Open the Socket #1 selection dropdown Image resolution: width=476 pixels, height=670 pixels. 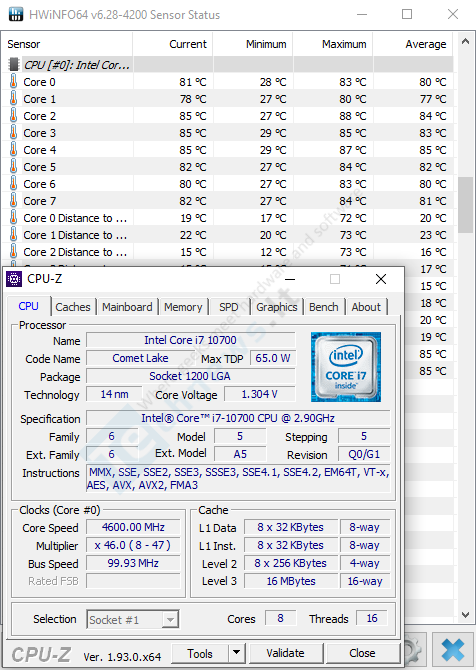[x=133, y=619]
